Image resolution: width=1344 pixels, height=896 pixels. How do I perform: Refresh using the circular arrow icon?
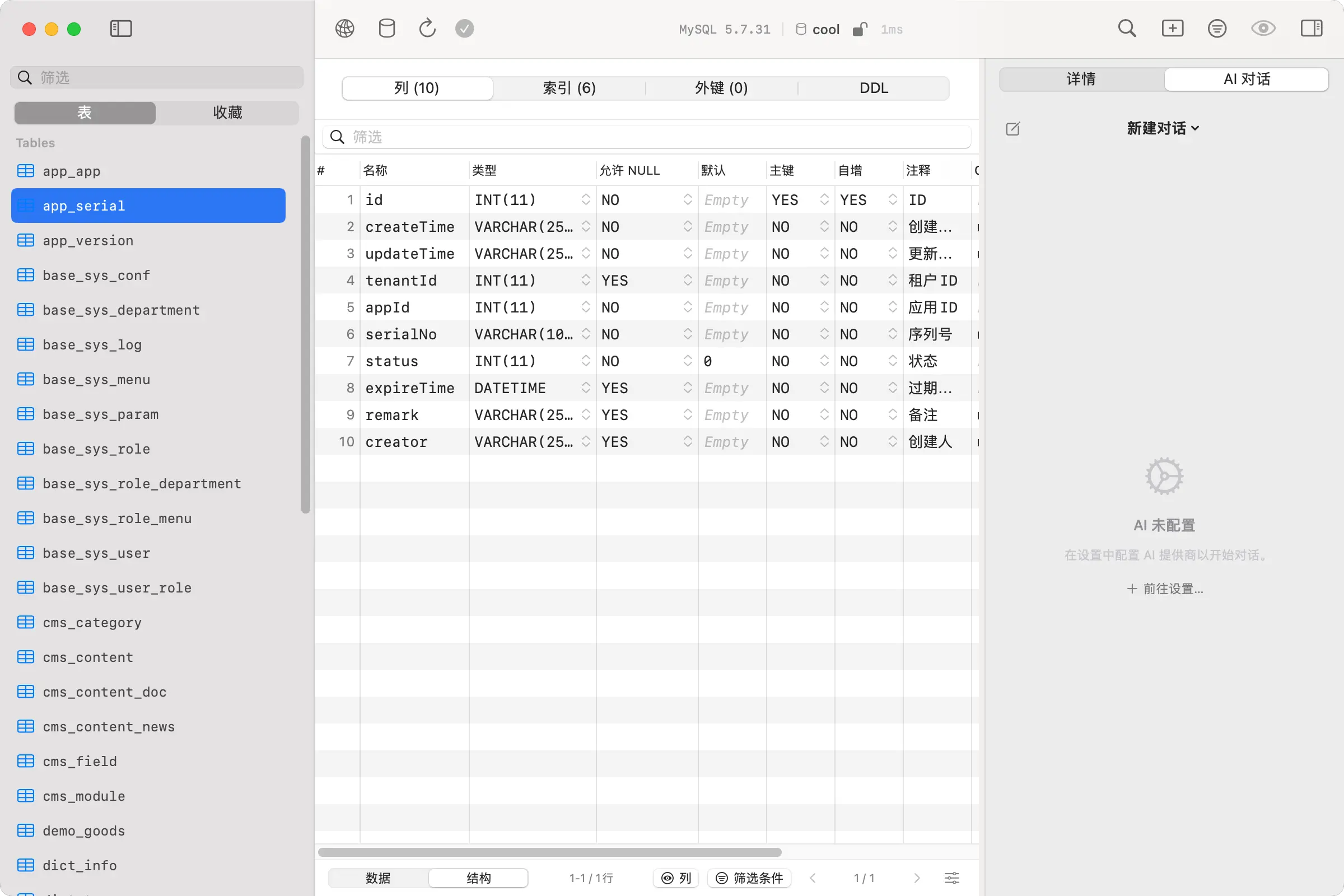[x=427, y=29]
